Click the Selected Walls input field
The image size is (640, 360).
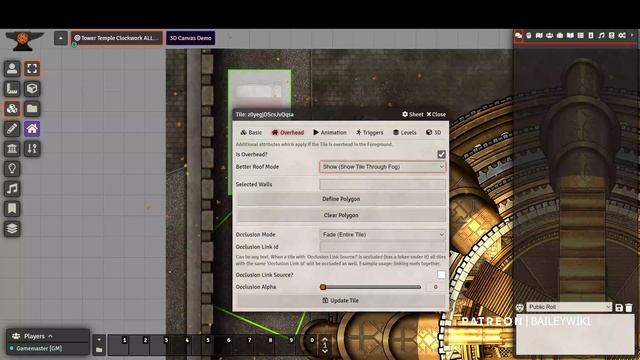click(x=382, y=184)
